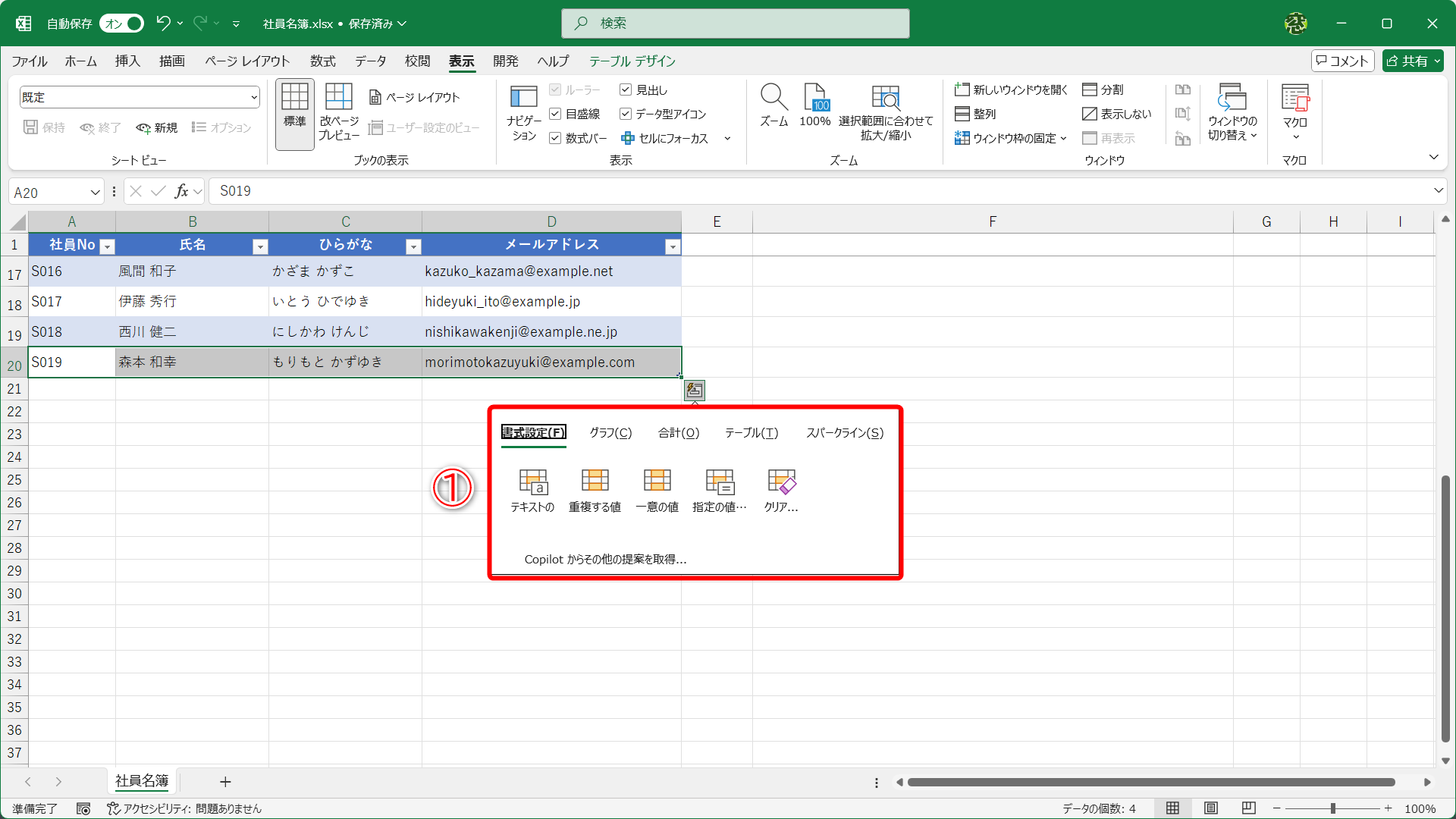Click the Share (共有) button

pos(1407,61)
